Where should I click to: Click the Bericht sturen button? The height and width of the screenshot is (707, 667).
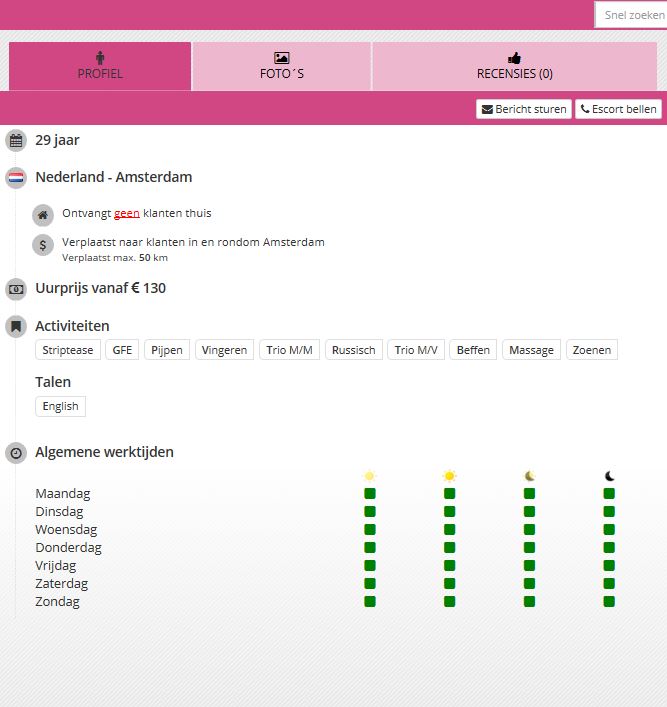[523, 109]
